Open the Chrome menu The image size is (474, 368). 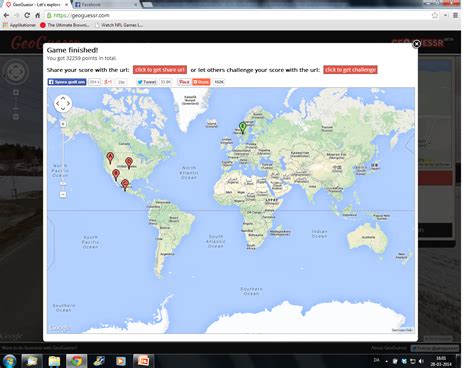pyautogui.click(x=455, y=15)
